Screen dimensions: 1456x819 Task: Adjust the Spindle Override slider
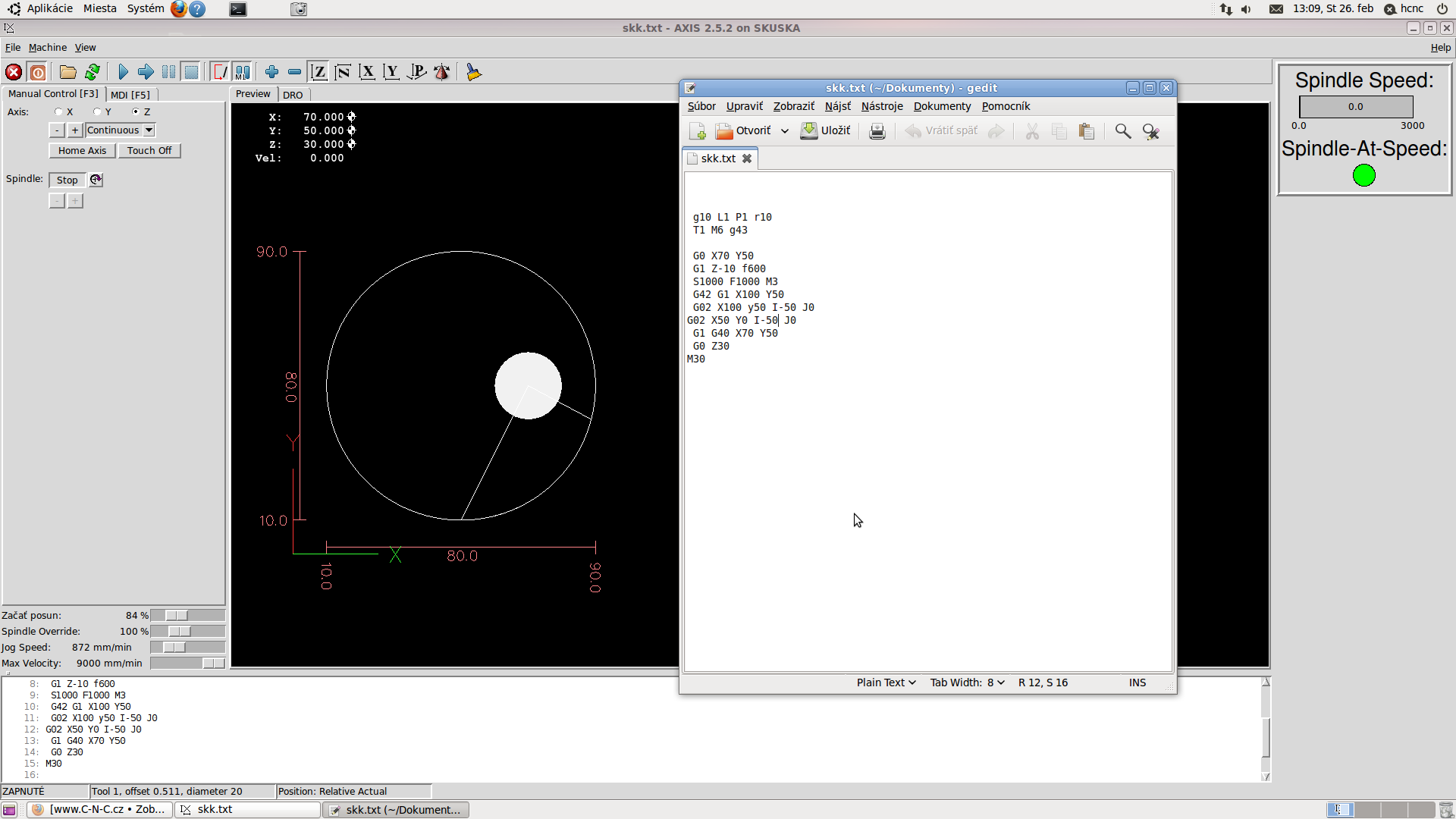tap(180, 632)
